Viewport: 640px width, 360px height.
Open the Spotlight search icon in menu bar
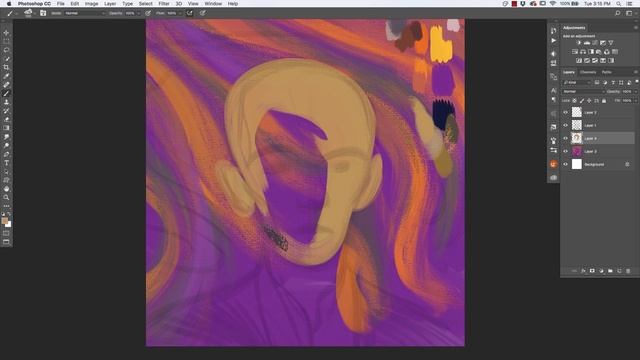[619, 4]
